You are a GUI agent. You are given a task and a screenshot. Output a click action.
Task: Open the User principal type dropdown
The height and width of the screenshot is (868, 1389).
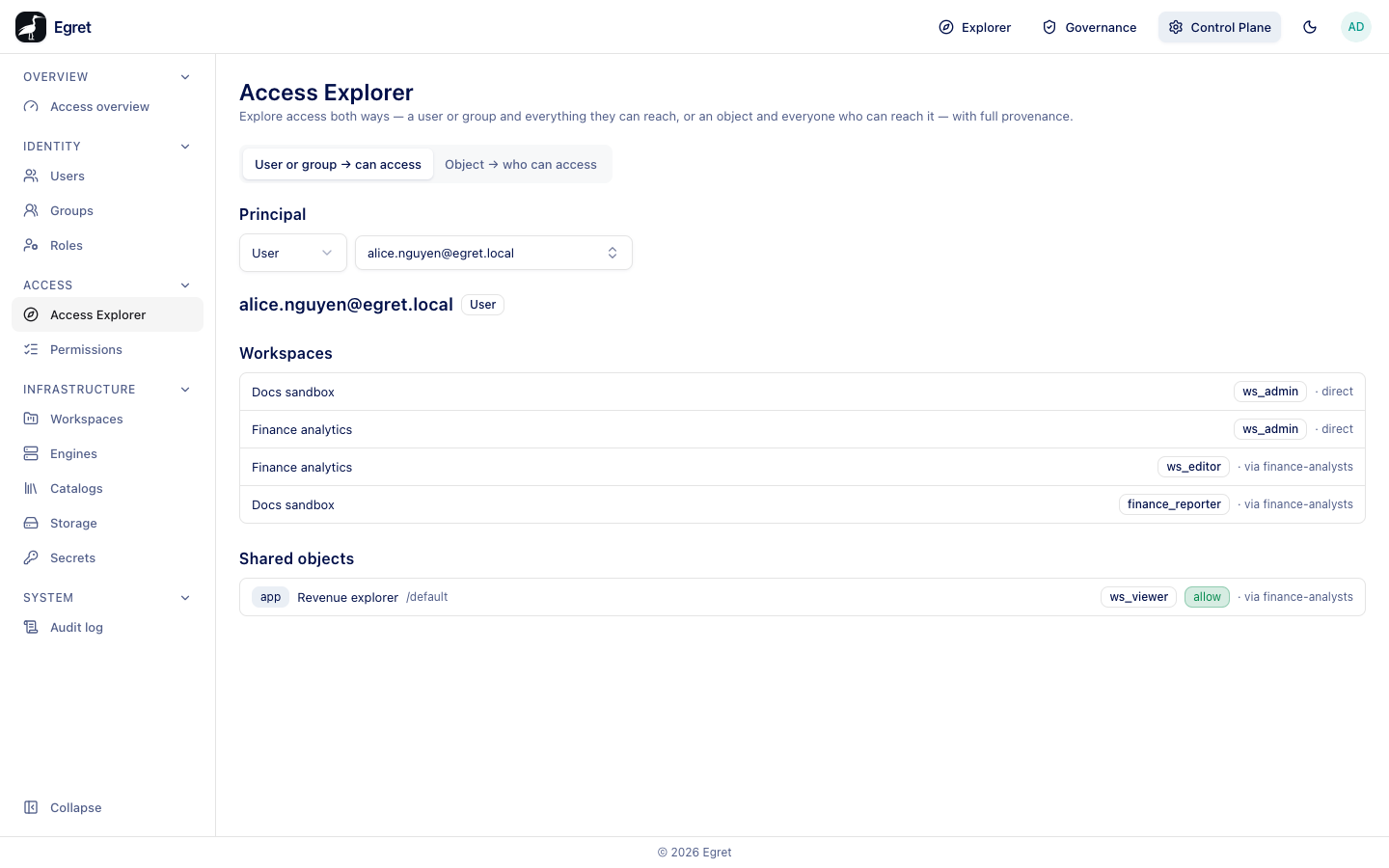(293, 253)
